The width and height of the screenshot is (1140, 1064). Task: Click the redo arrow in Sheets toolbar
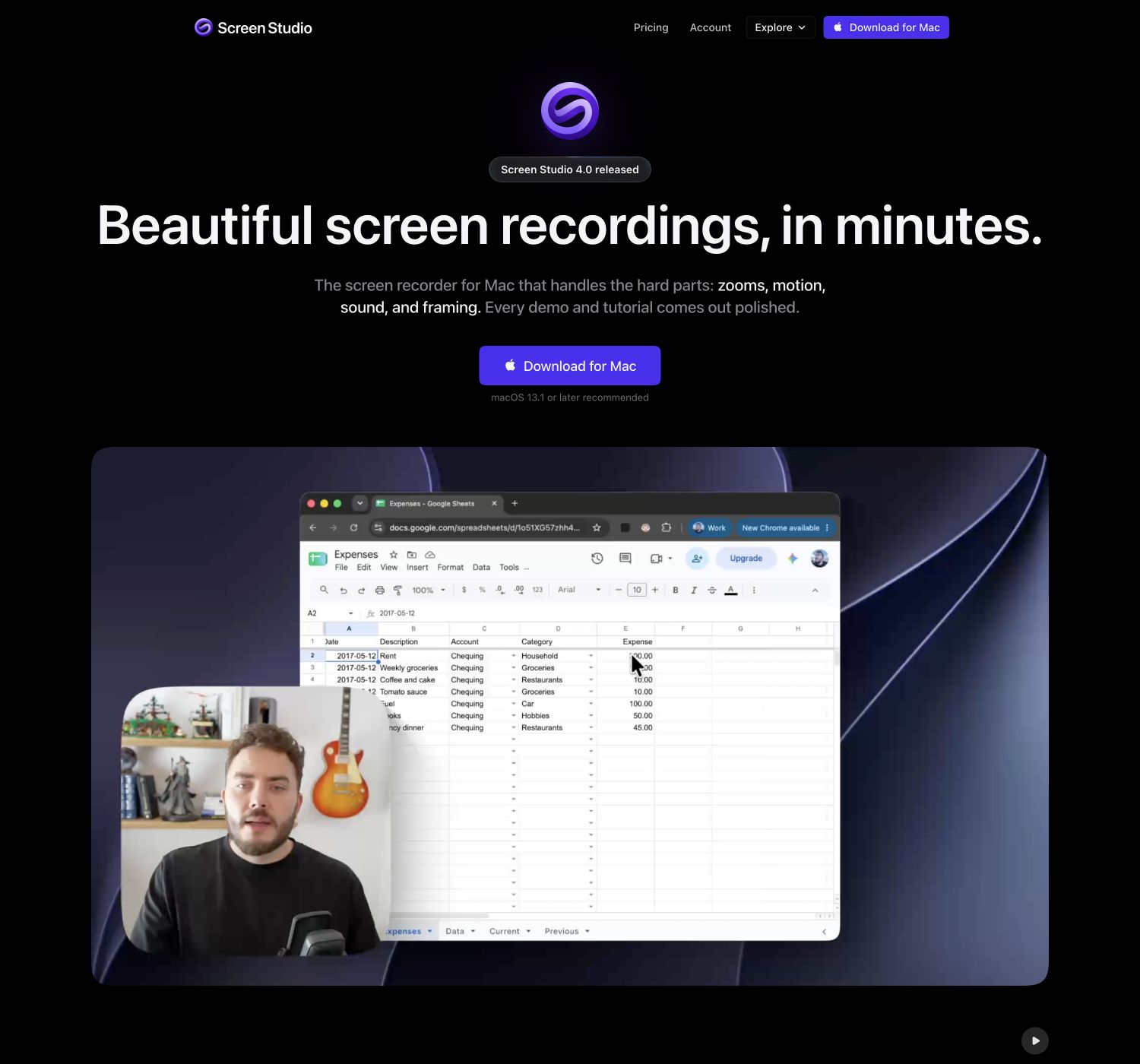tap(362, 591)
